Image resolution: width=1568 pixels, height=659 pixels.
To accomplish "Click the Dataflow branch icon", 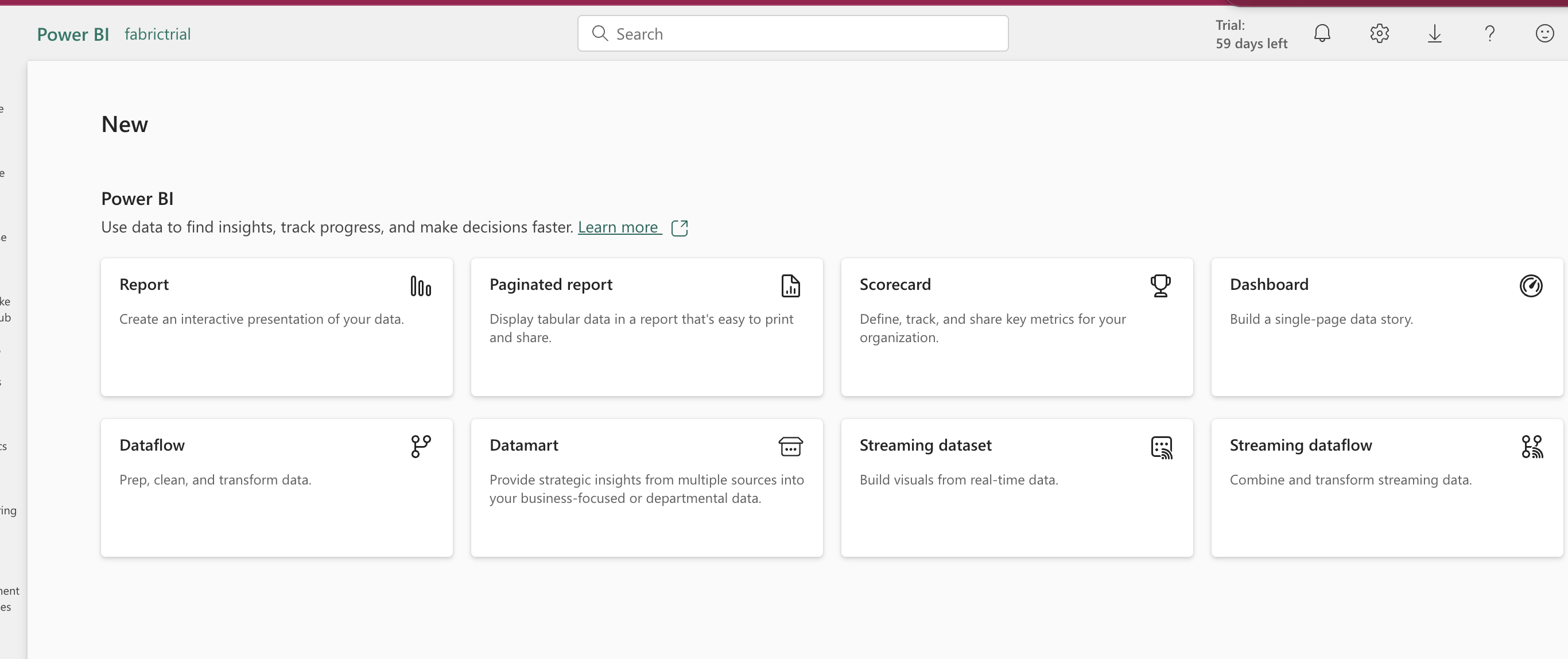I will pyautogui.click(x=421, y=447).
